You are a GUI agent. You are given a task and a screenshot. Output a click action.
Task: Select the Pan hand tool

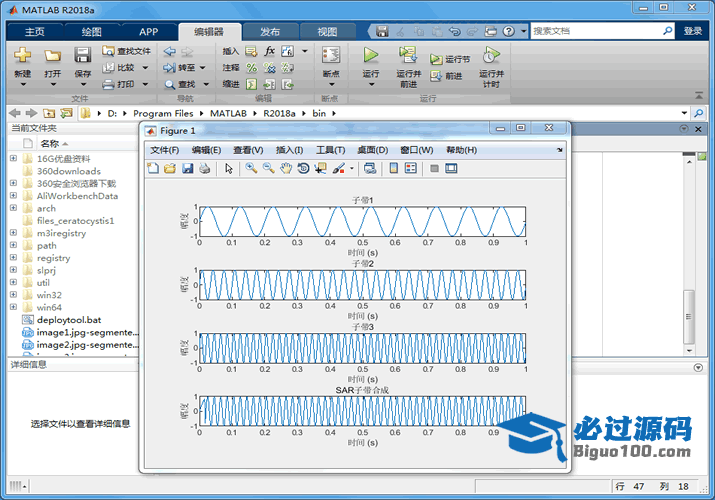tap(285, 168)
